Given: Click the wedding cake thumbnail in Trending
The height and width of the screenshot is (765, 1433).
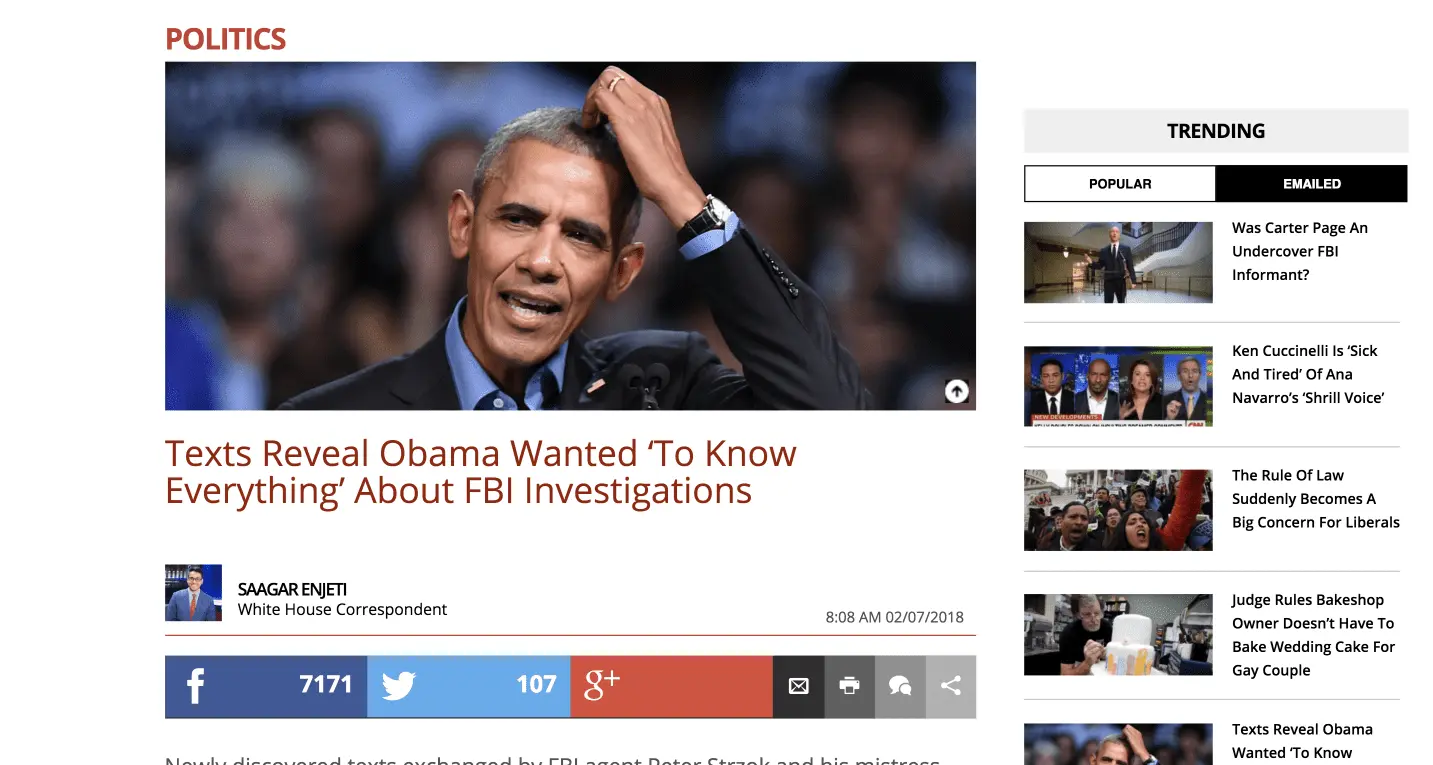Looking at the screenshot, I should click(x=1118, y=635).
